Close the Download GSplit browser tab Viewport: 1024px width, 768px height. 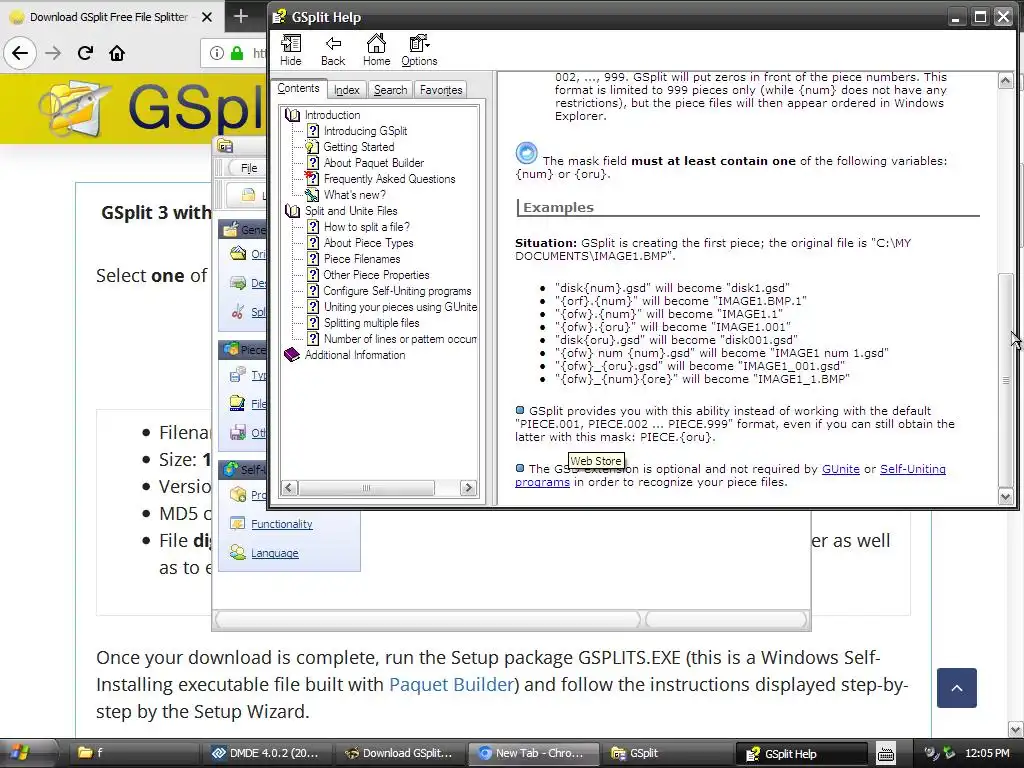(206, 17)
